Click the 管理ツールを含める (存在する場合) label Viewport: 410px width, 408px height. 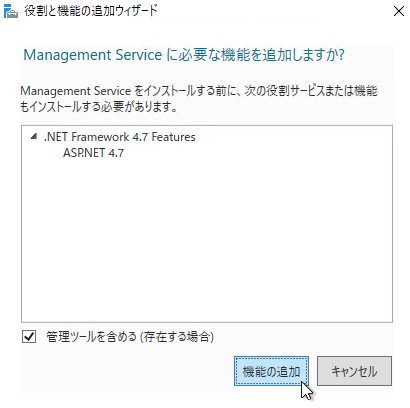tap(130, 337)
